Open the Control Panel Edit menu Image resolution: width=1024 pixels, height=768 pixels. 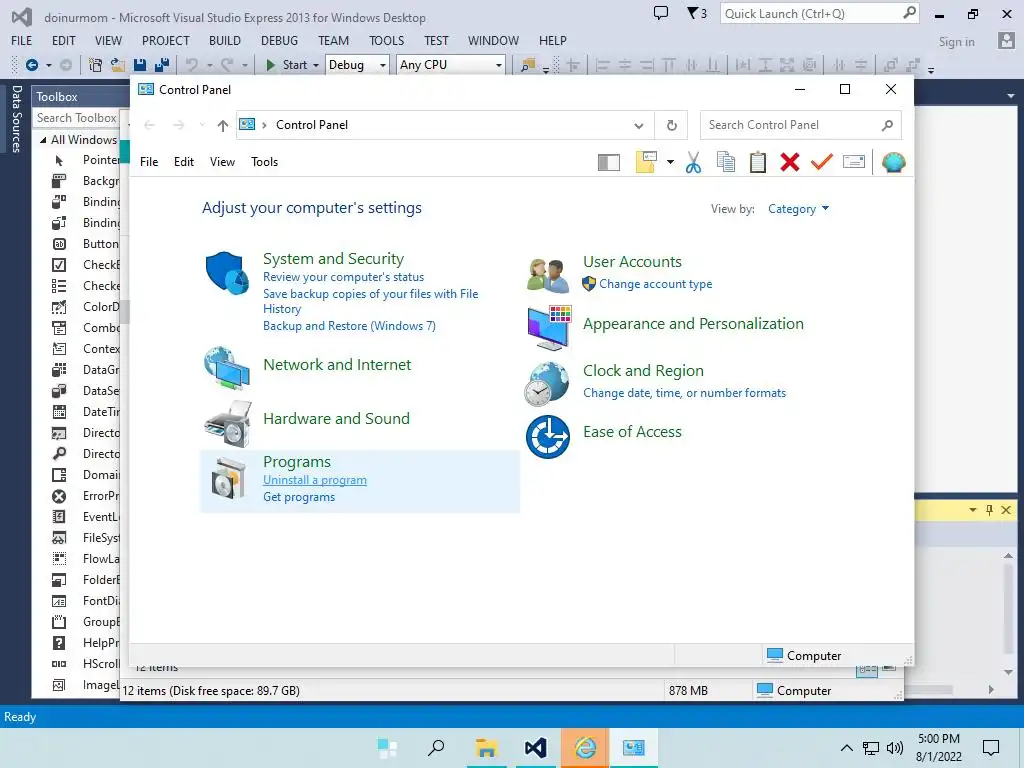coord(184,162)
